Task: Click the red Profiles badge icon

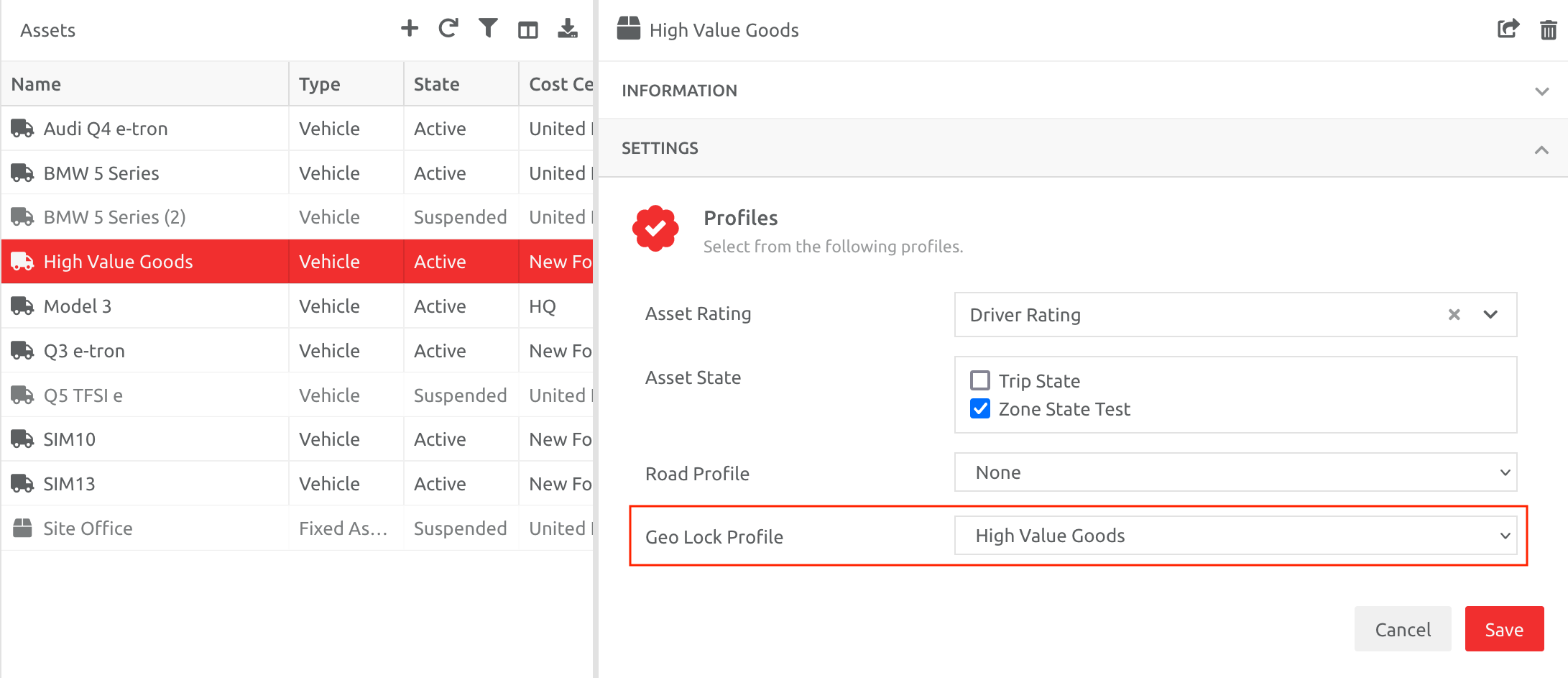Action: (655, 228)
